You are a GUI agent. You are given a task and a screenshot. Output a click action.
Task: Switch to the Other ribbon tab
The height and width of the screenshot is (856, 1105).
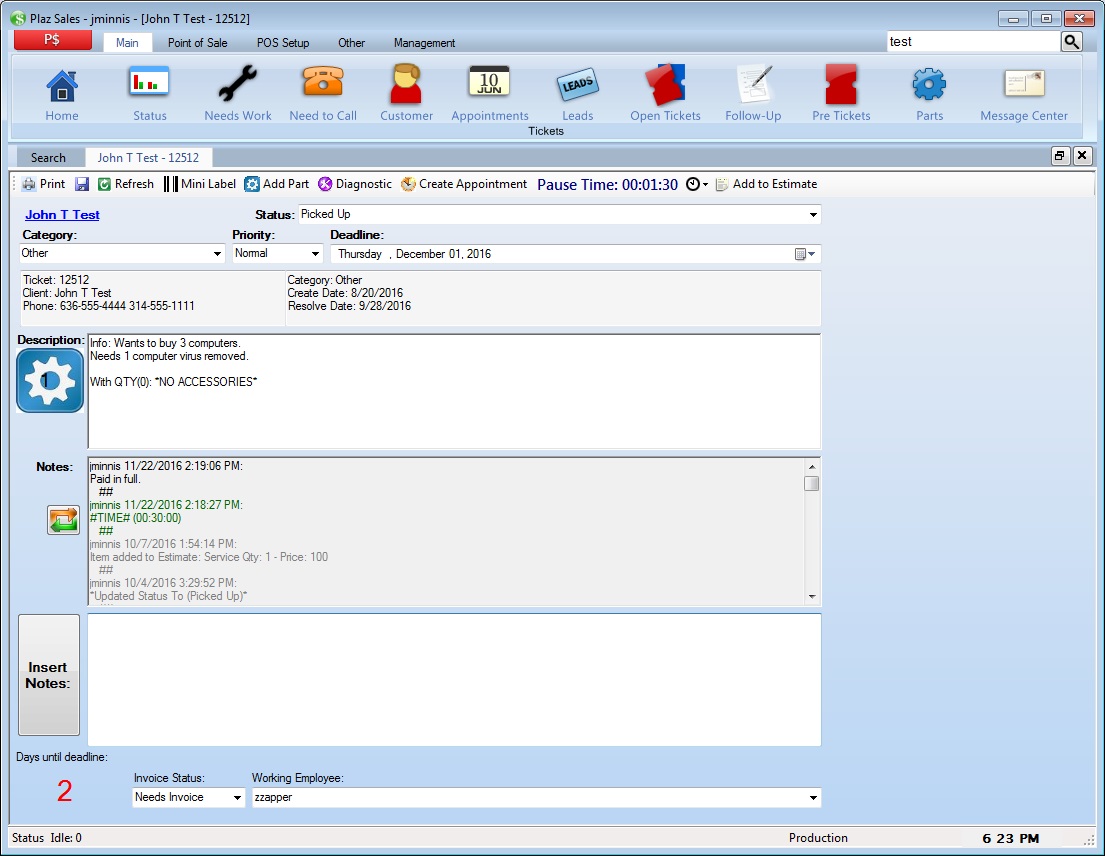point(351,42)
